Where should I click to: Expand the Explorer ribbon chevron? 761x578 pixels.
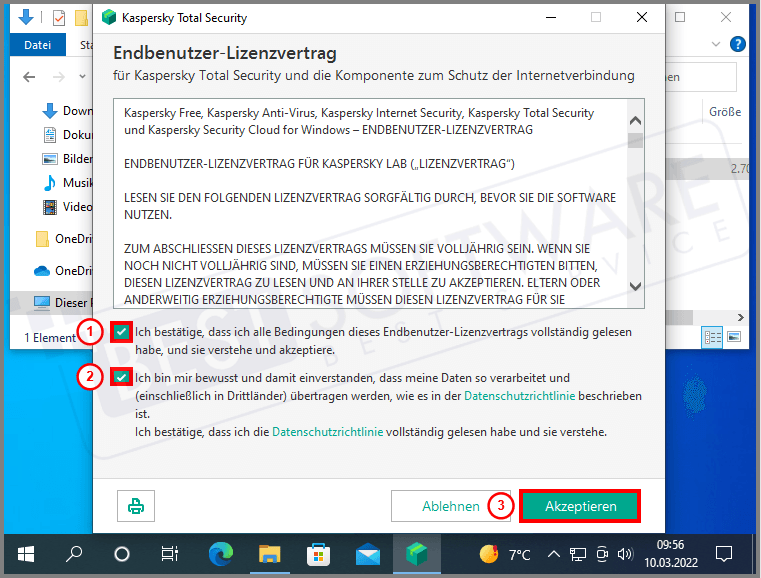point(716,44)
